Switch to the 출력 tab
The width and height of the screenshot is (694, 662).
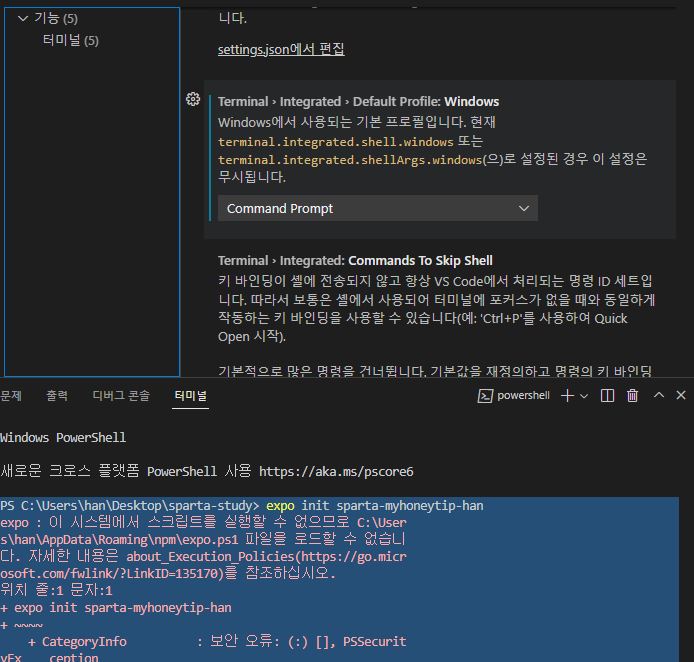57,396
